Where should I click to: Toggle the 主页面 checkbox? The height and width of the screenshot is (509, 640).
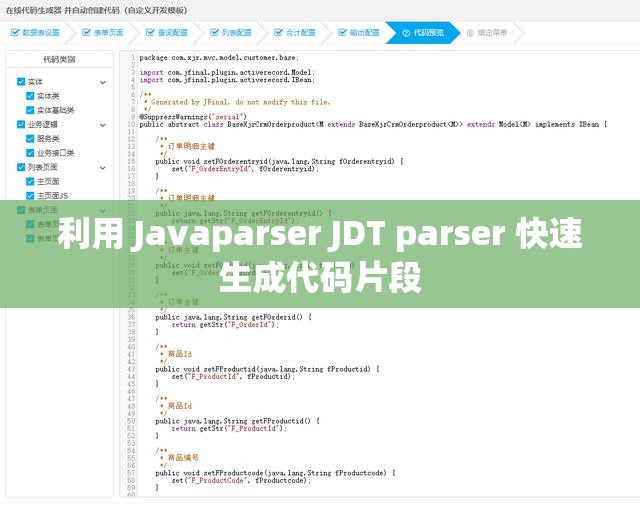(30, 181)
